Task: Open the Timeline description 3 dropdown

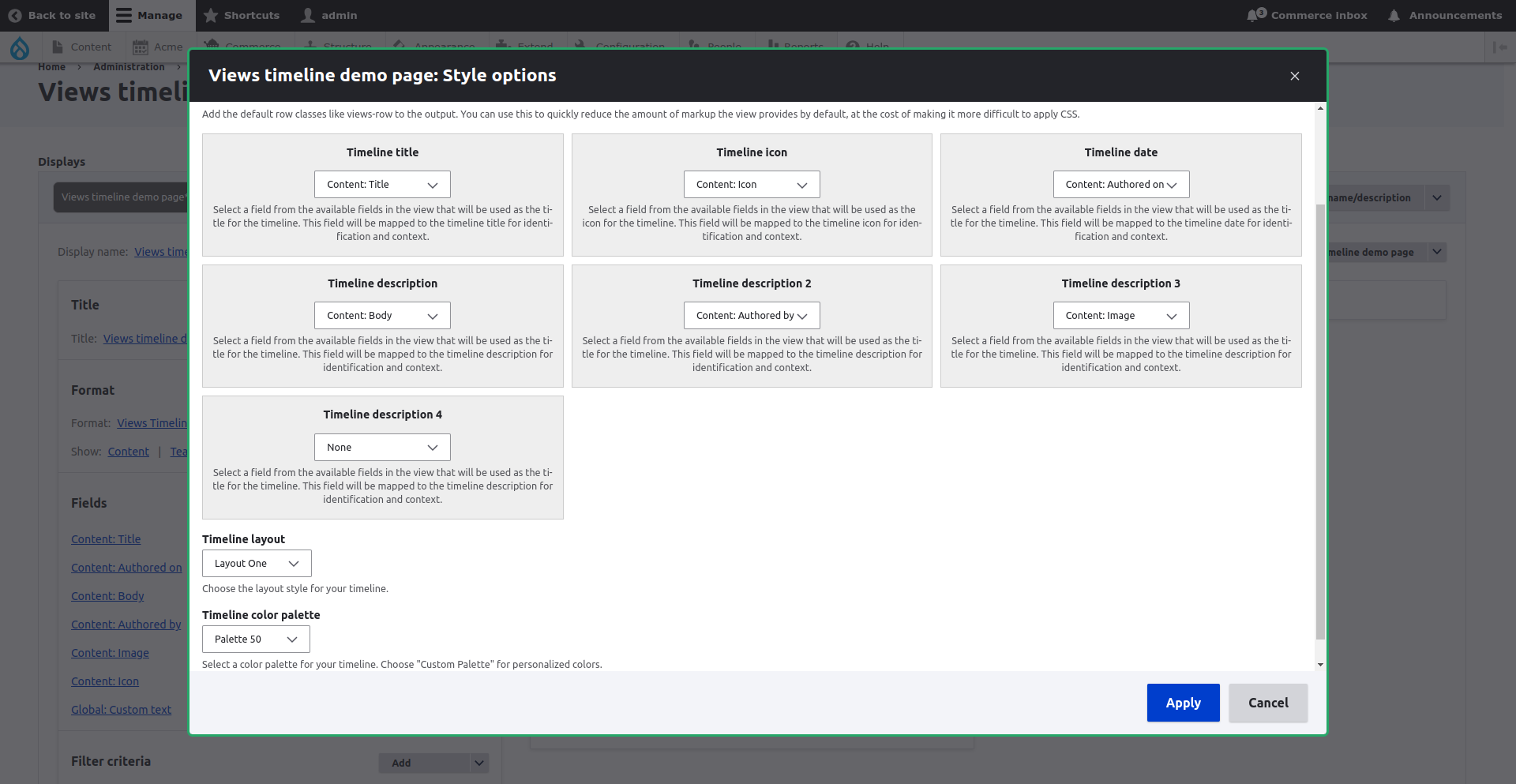Action: [1121, 315]
